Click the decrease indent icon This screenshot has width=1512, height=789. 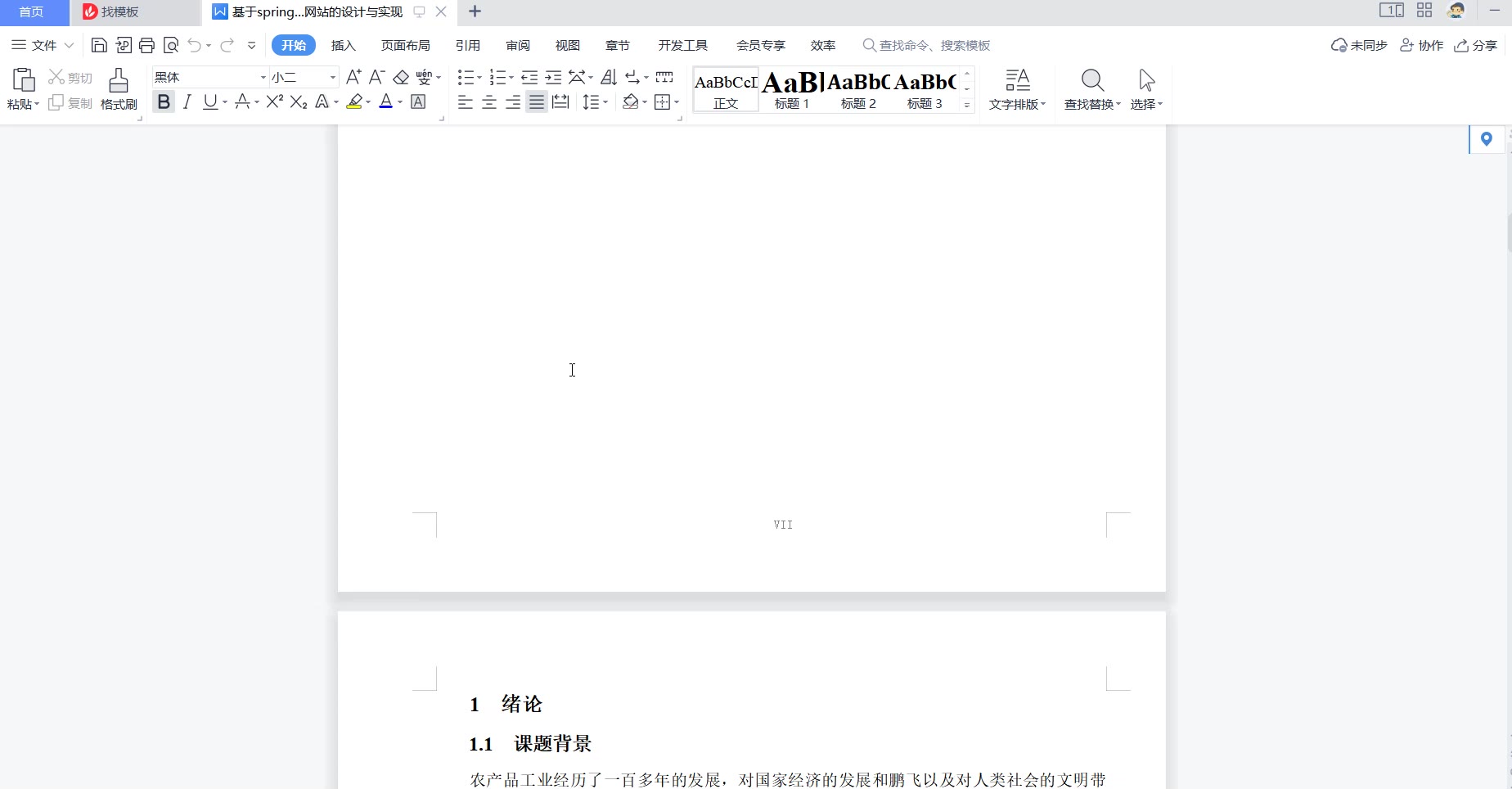coord(529,77)
